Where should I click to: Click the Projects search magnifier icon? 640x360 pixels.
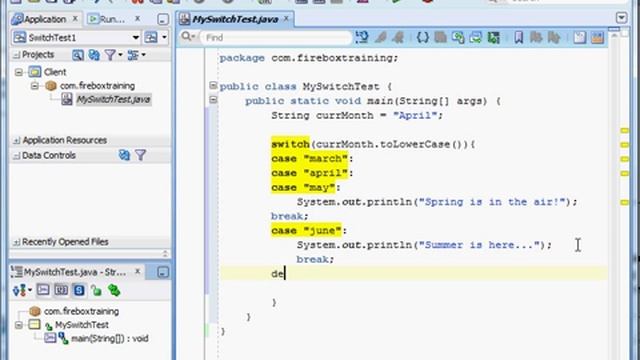tap(78, 55)
